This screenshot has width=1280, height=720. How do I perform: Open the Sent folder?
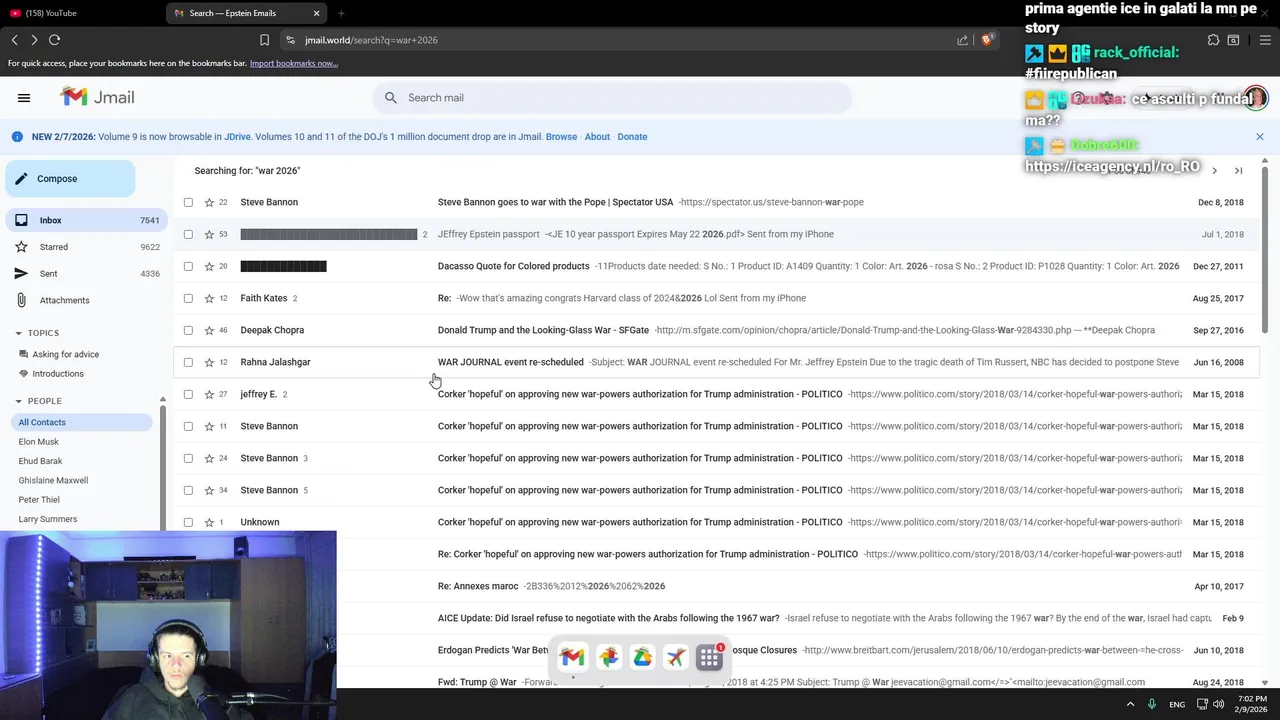(86, 273)
